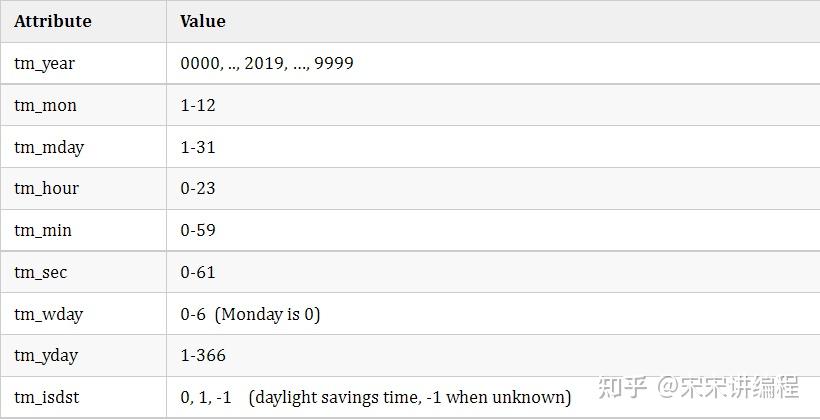Click the Attribute column header

(53, 21)
